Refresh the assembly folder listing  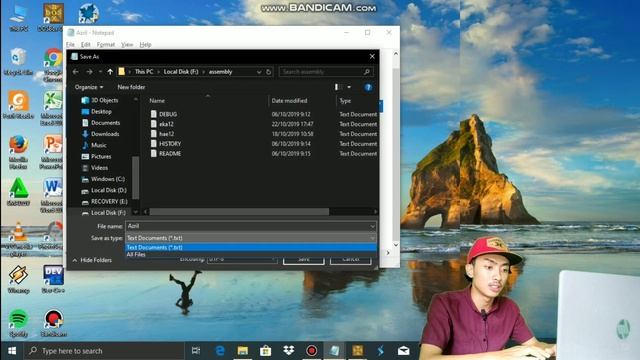pos(269,72)
